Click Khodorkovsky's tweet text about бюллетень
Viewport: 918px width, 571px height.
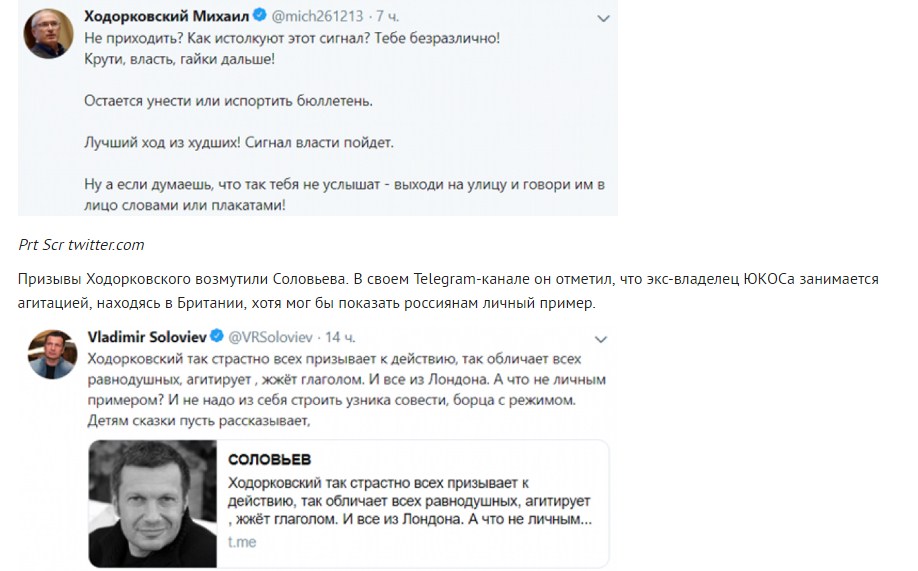click(x=228, y=101)
